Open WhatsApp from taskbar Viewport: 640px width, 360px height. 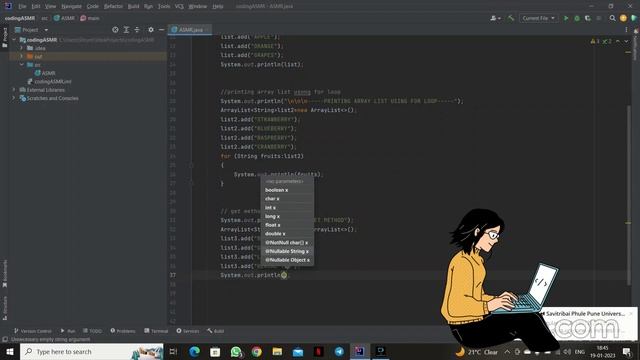(x=236, y=351)
